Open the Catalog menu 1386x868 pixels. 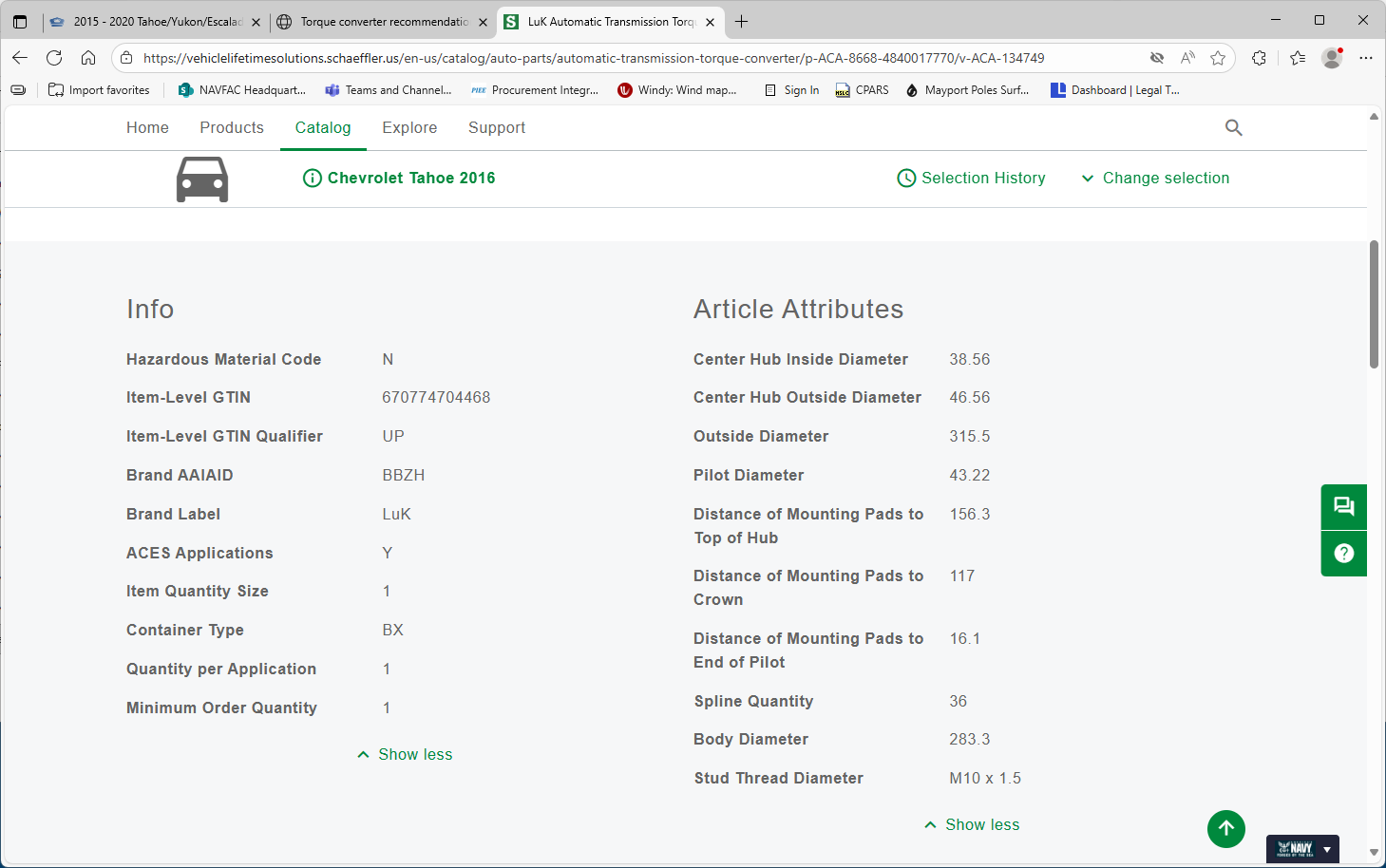(323, 127)
